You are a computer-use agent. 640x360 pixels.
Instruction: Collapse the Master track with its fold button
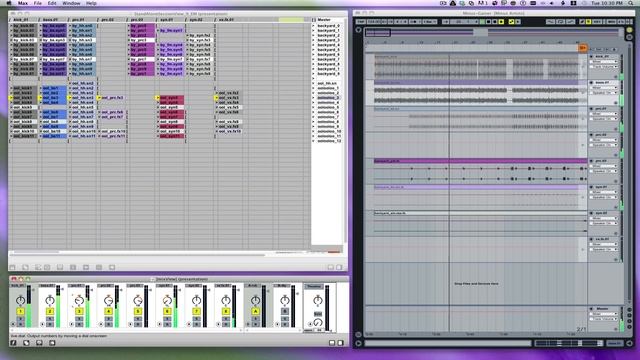coord(591,309)
